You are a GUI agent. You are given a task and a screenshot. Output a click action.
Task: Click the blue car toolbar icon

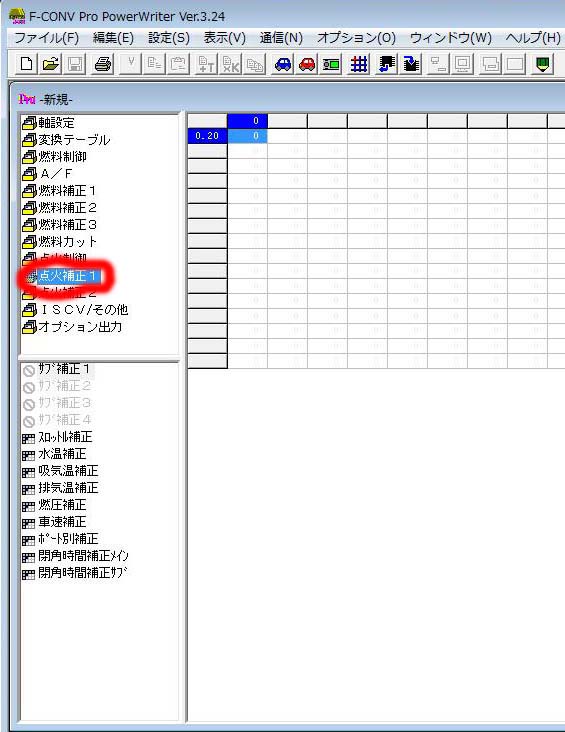click(x=283, y=64)
